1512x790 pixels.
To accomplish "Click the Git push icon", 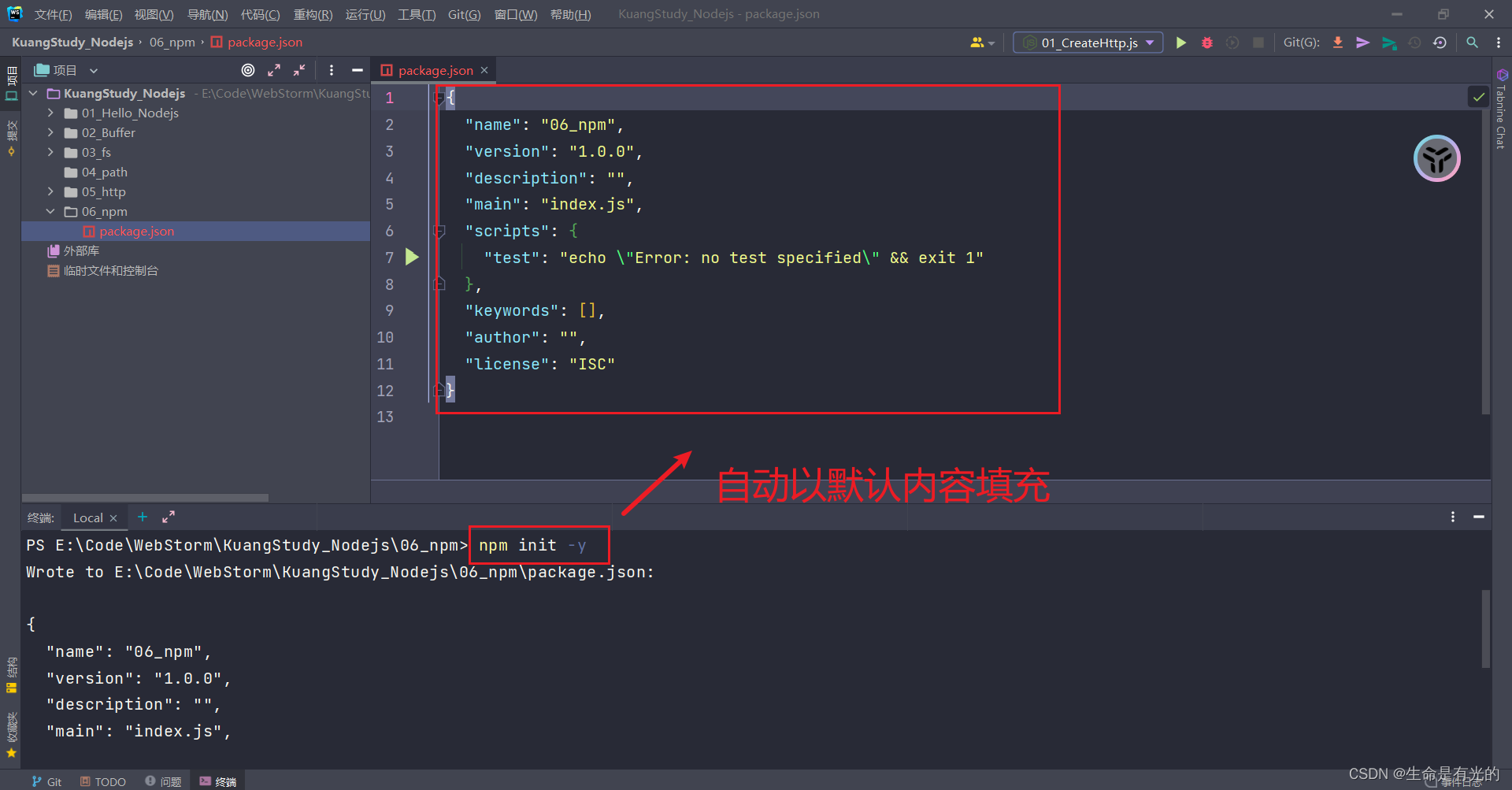I will tap(1389, 43).
